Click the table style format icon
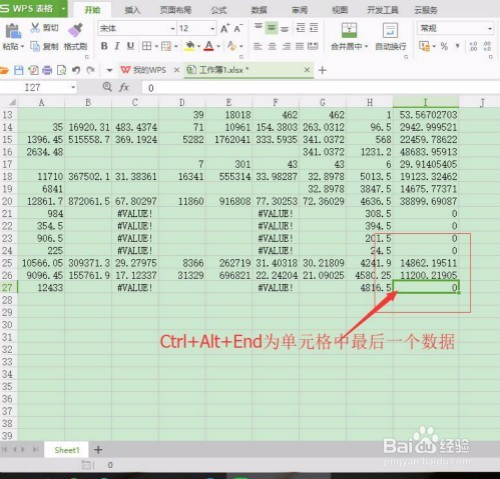500x479 pixels. click(166, 46)
